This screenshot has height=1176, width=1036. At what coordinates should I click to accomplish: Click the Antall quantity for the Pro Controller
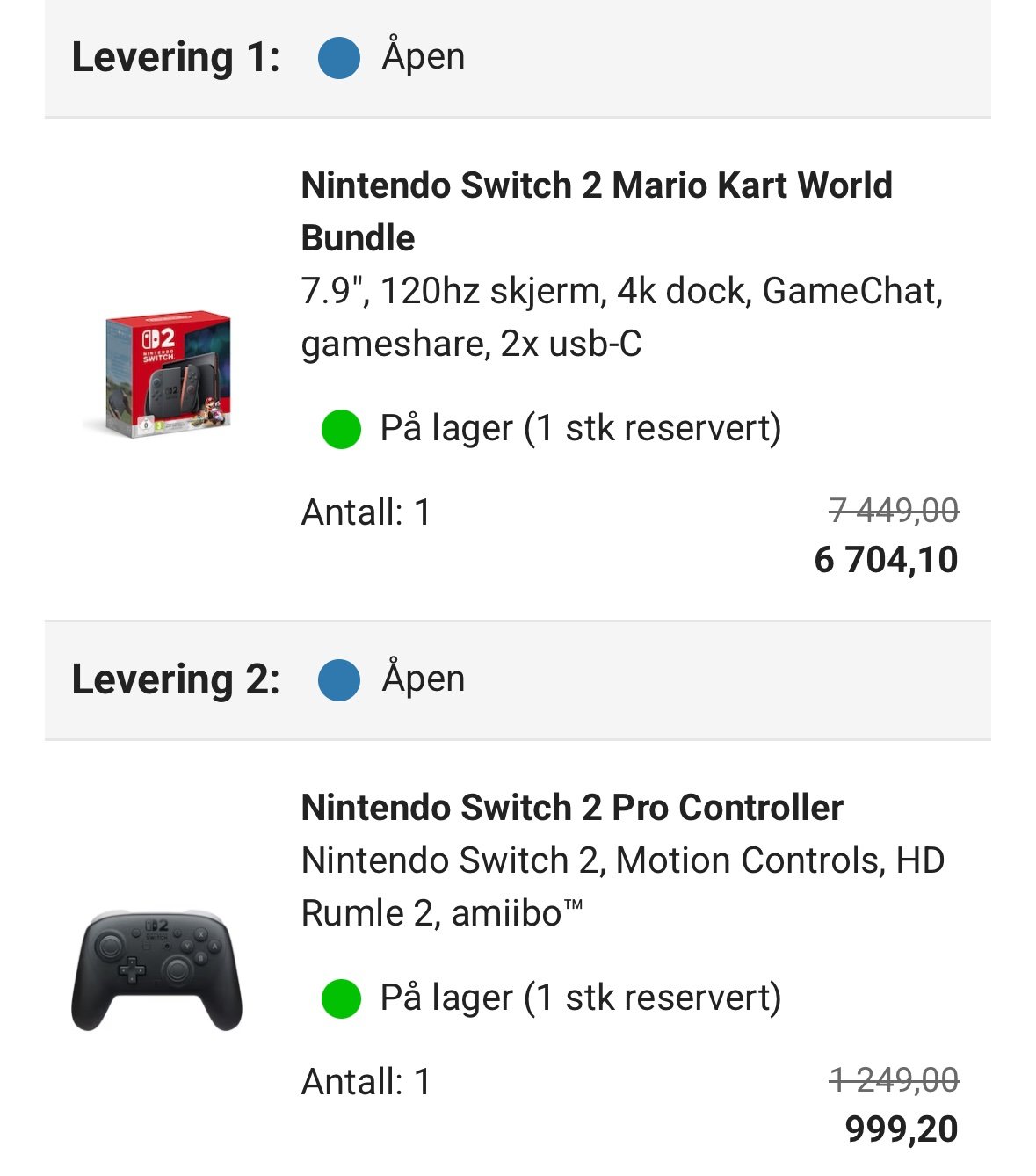click(x=366, y=1082)
